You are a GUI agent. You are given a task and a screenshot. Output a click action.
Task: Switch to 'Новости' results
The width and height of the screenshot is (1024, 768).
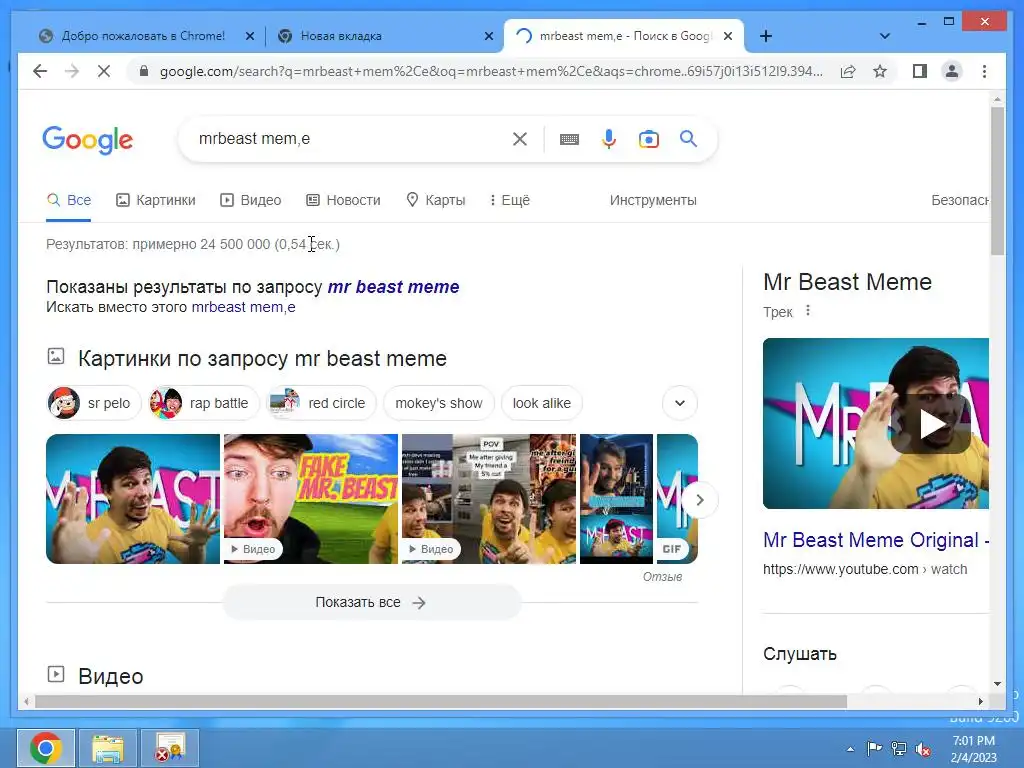click(344, 200)
